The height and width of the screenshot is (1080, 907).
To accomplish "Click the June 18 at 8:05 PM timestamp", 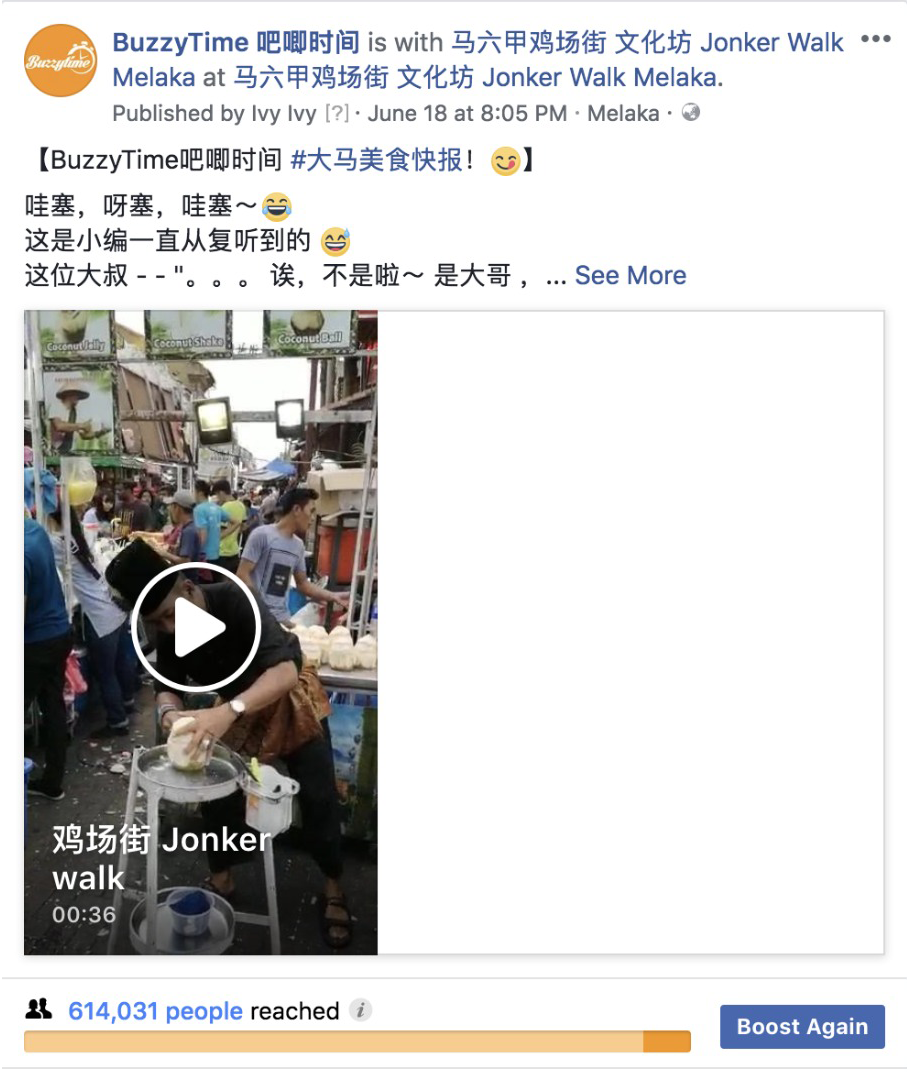I will [x=467, y=113].
